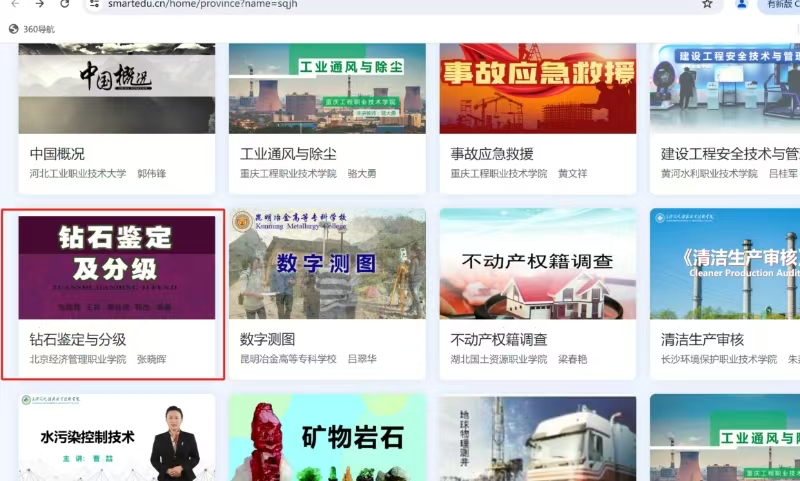
Task: Click 昆明冶金高等专科学校 school name
Action: click(x=288, y=359)
